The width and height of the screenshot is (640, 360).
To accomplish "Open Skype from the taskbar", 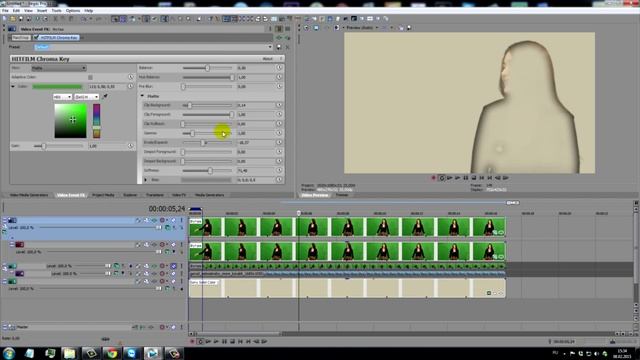I will [x=131, y=353].
